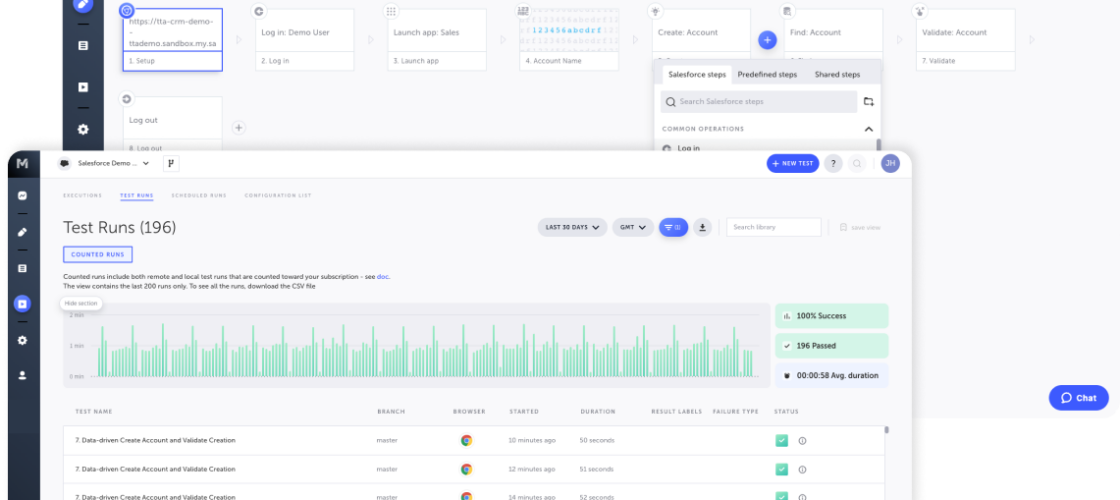Click the Log out step icon
The image size is (1120, 500).
click(126, 99)
